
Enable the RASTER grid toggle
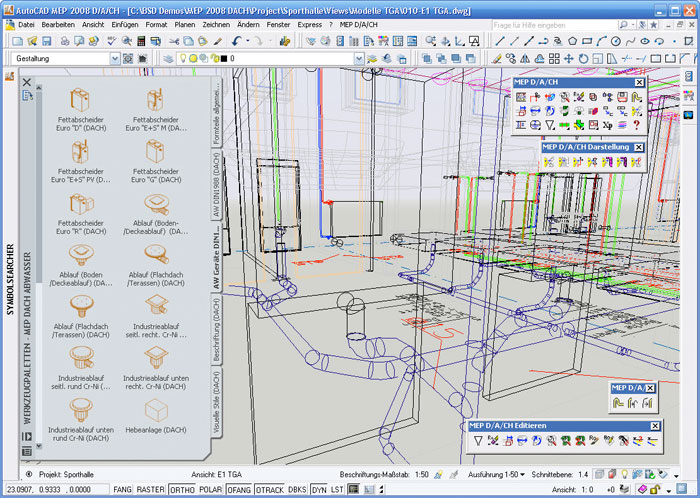(x=151, y=490)
